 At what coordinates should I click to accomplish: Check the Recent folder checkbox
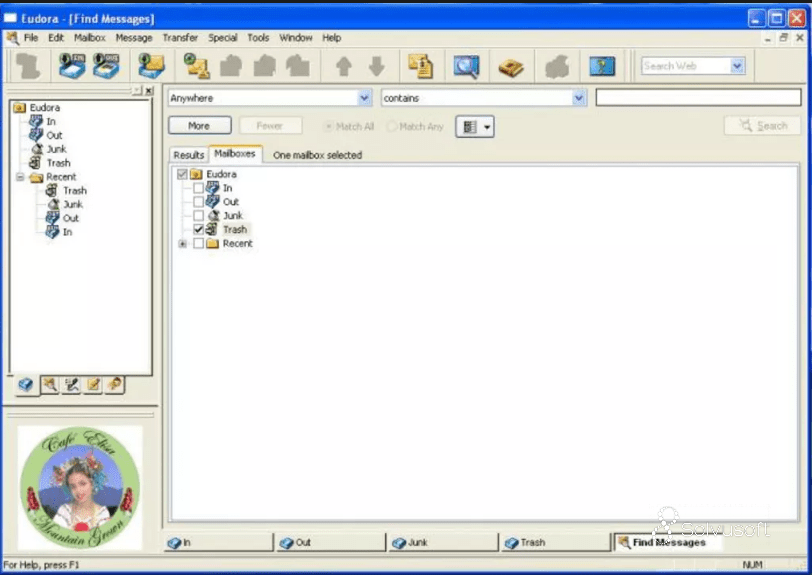pos(198,243)
